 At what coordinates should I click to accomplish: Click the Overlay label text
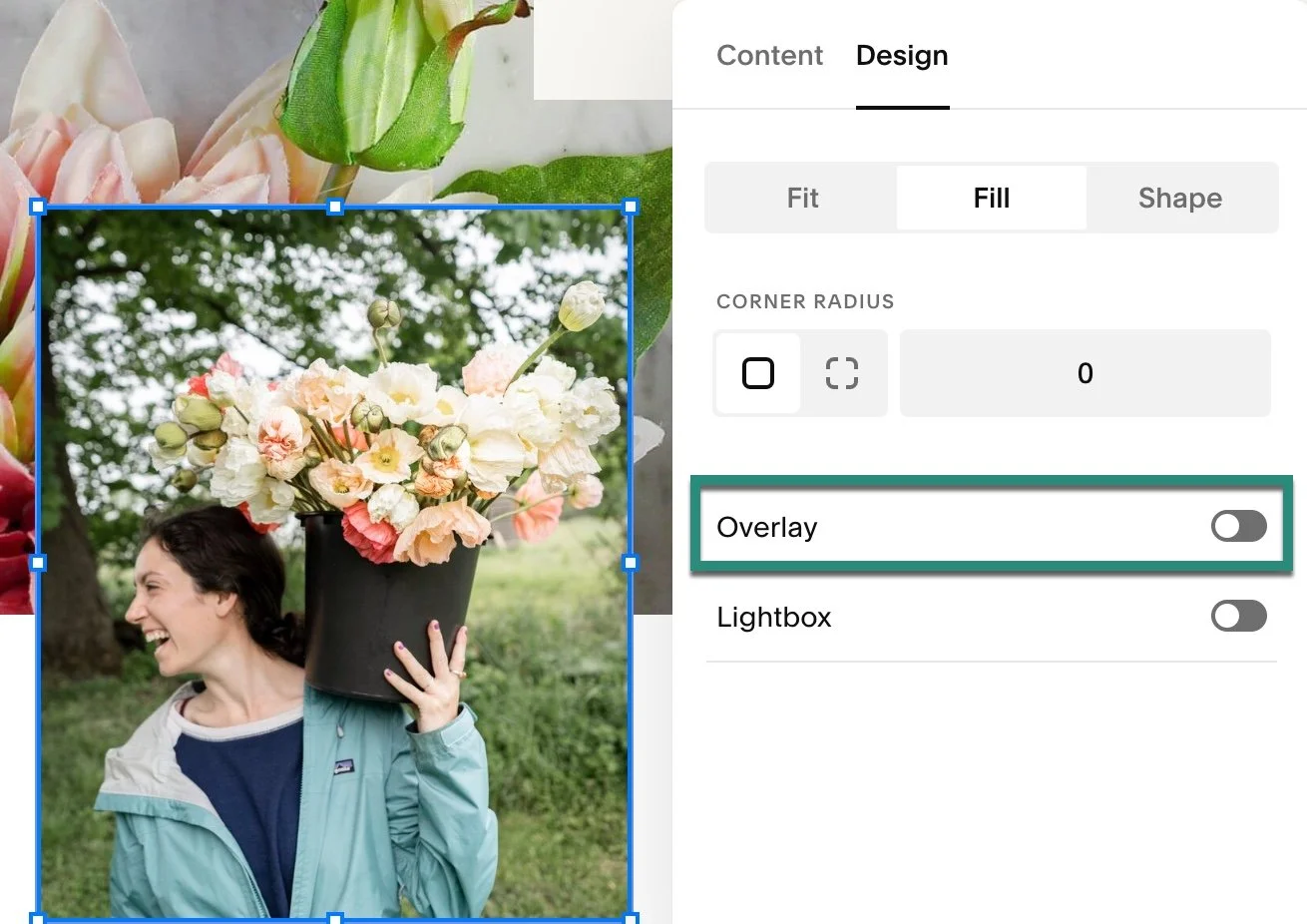766,527
